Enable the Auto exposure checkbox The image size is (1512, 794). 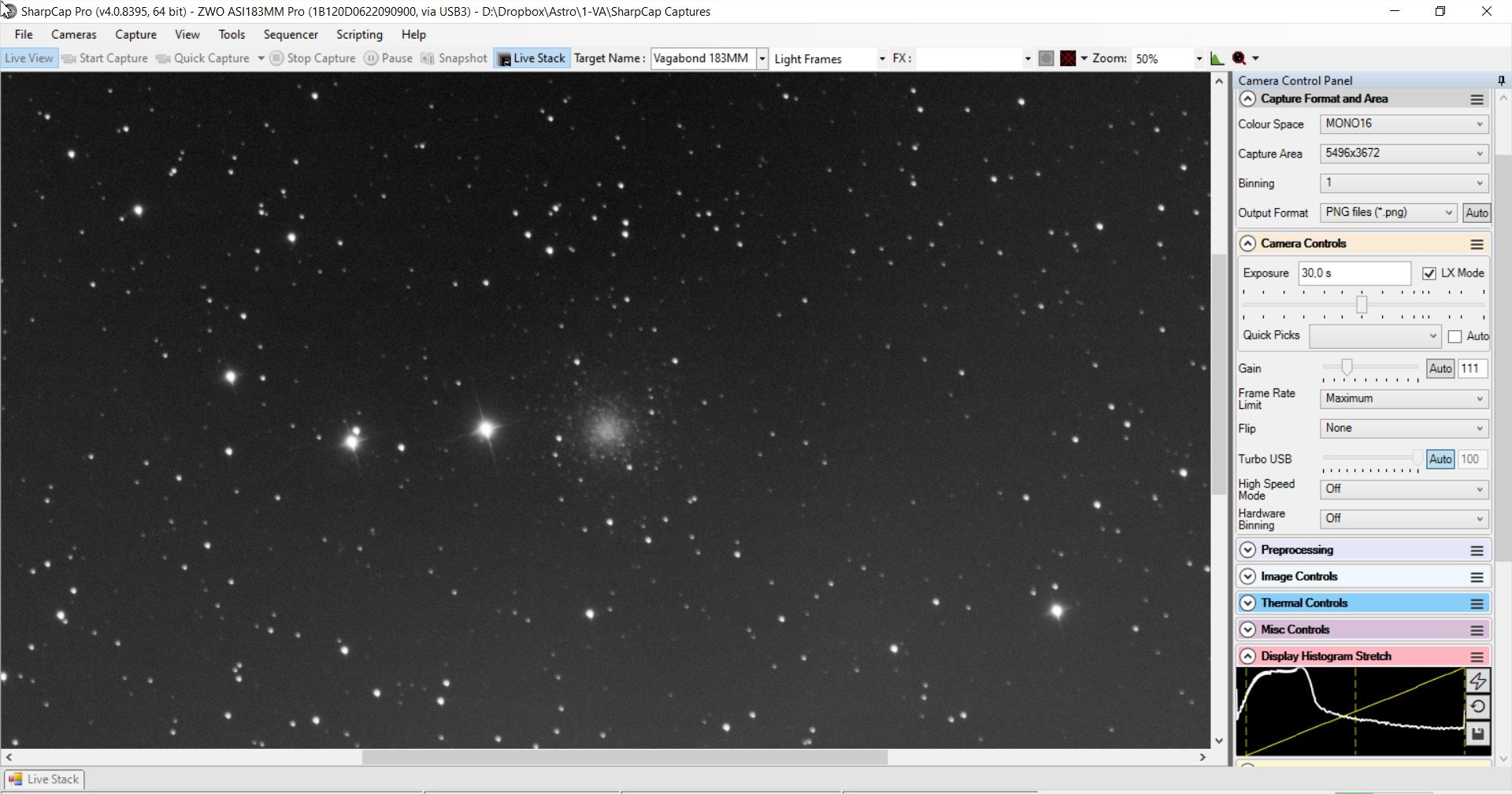coord(1455,336)
